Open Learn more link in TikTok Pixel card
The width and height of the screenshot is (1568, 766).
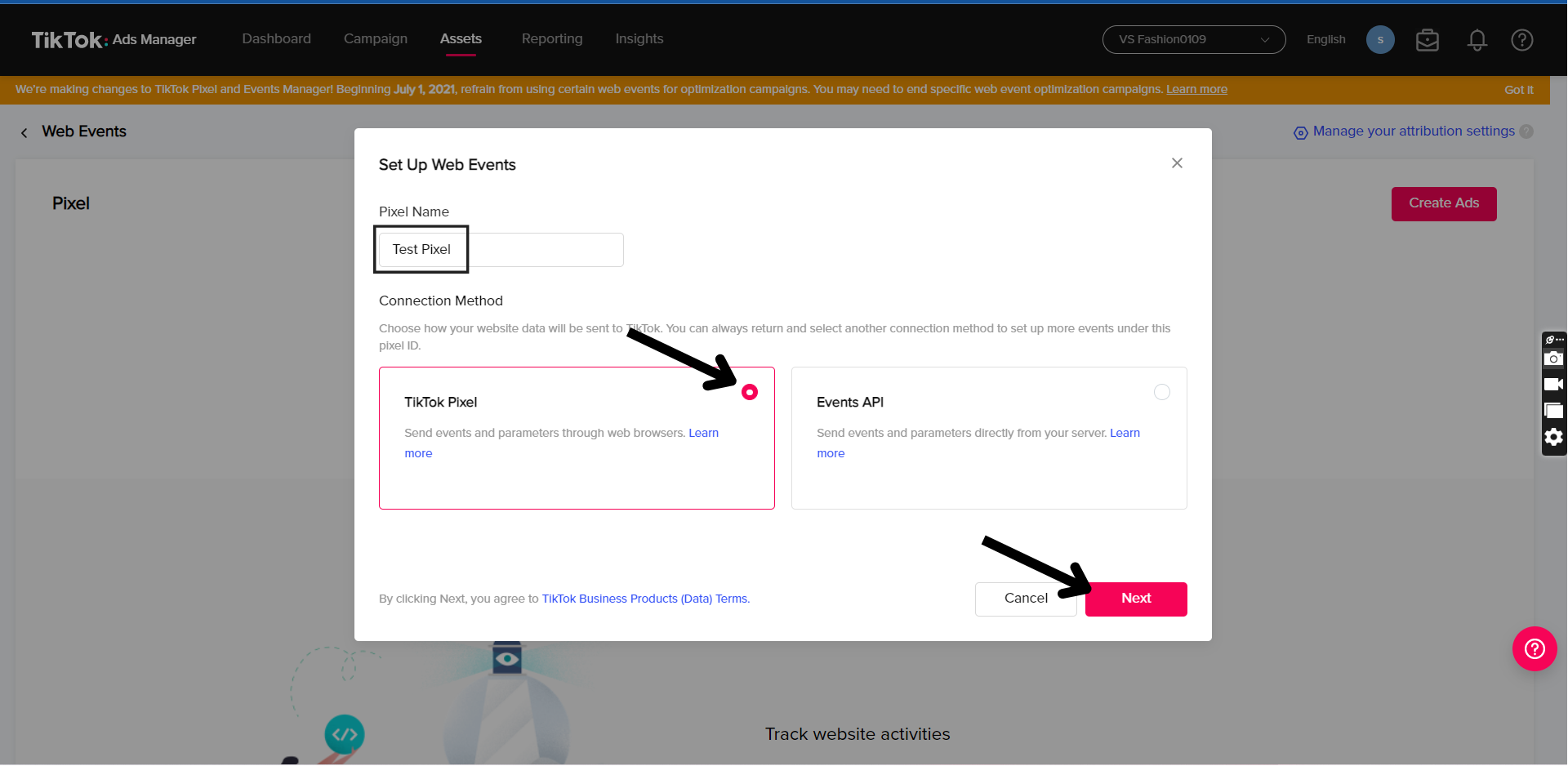pyautogui.click(x=703, y=433)
